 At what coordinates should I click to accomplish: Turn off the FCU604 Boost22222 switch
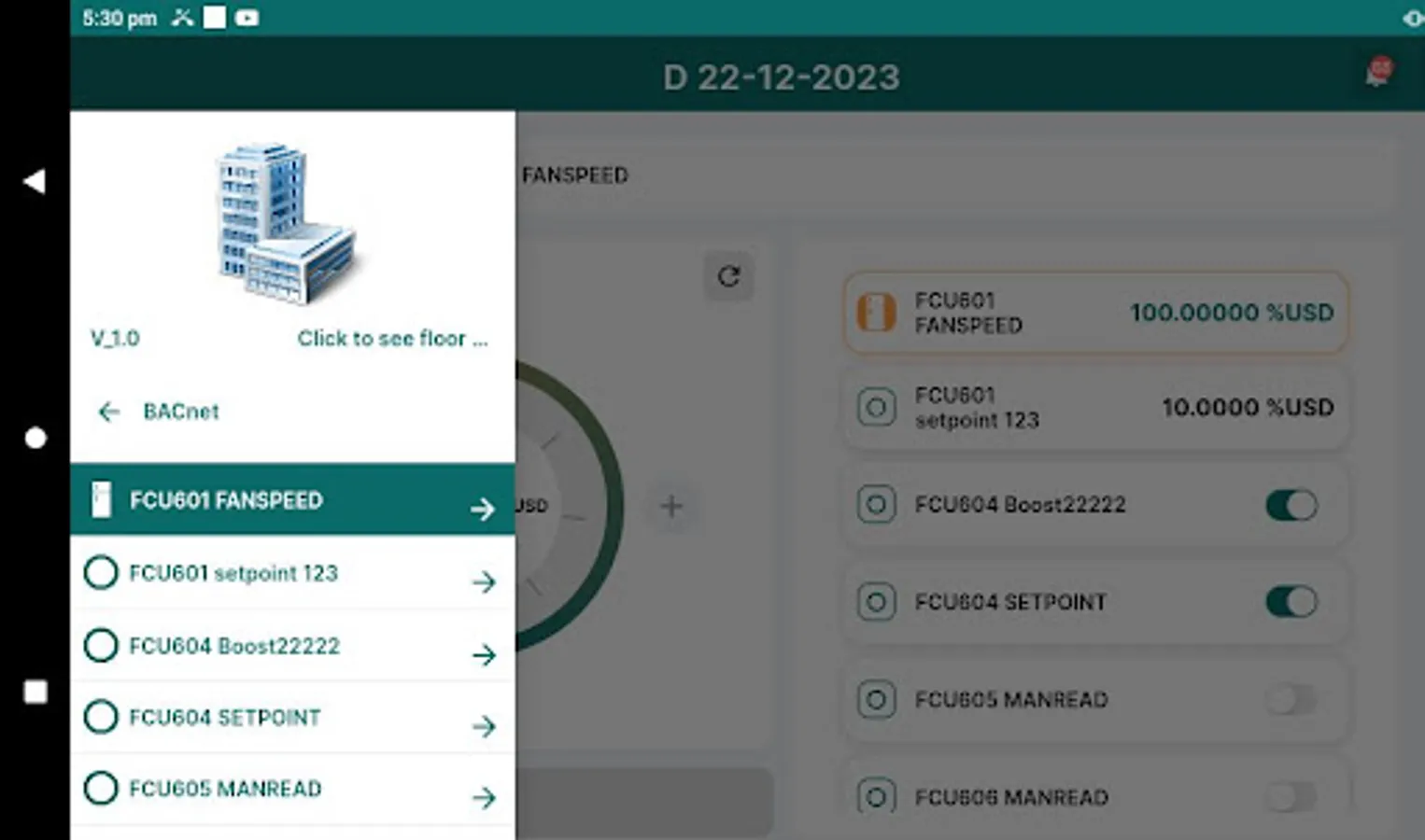(x=1291, y=505)
